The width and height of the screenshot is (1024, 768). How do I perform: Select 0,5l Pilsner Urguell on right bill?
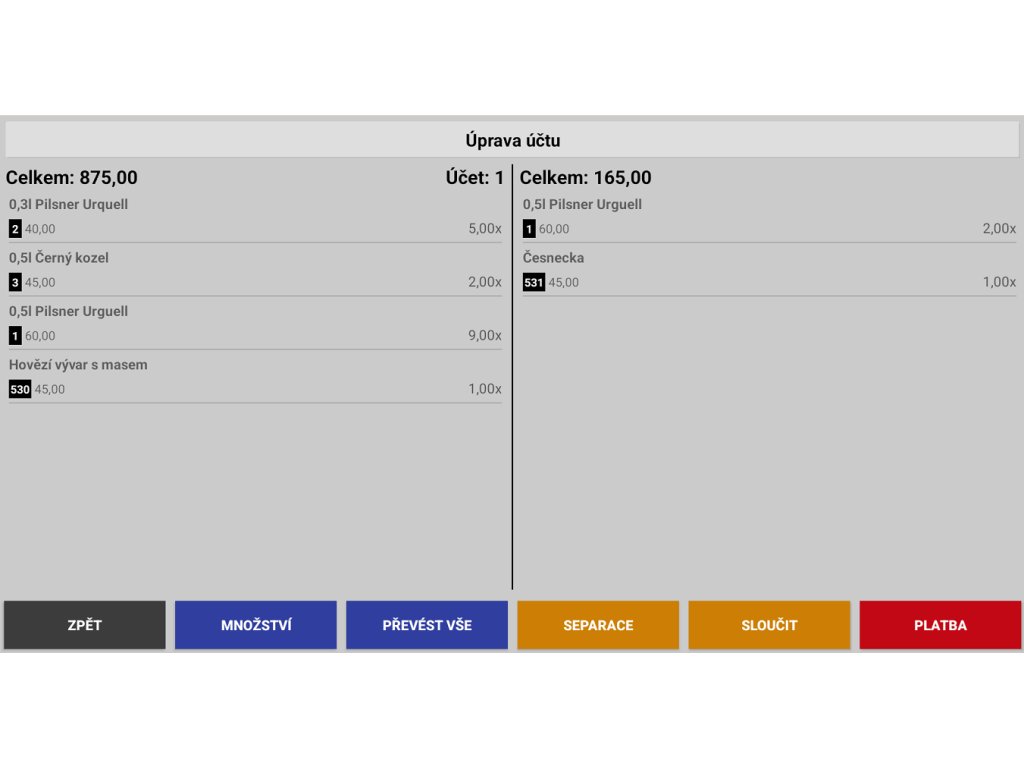pos(769,216)
